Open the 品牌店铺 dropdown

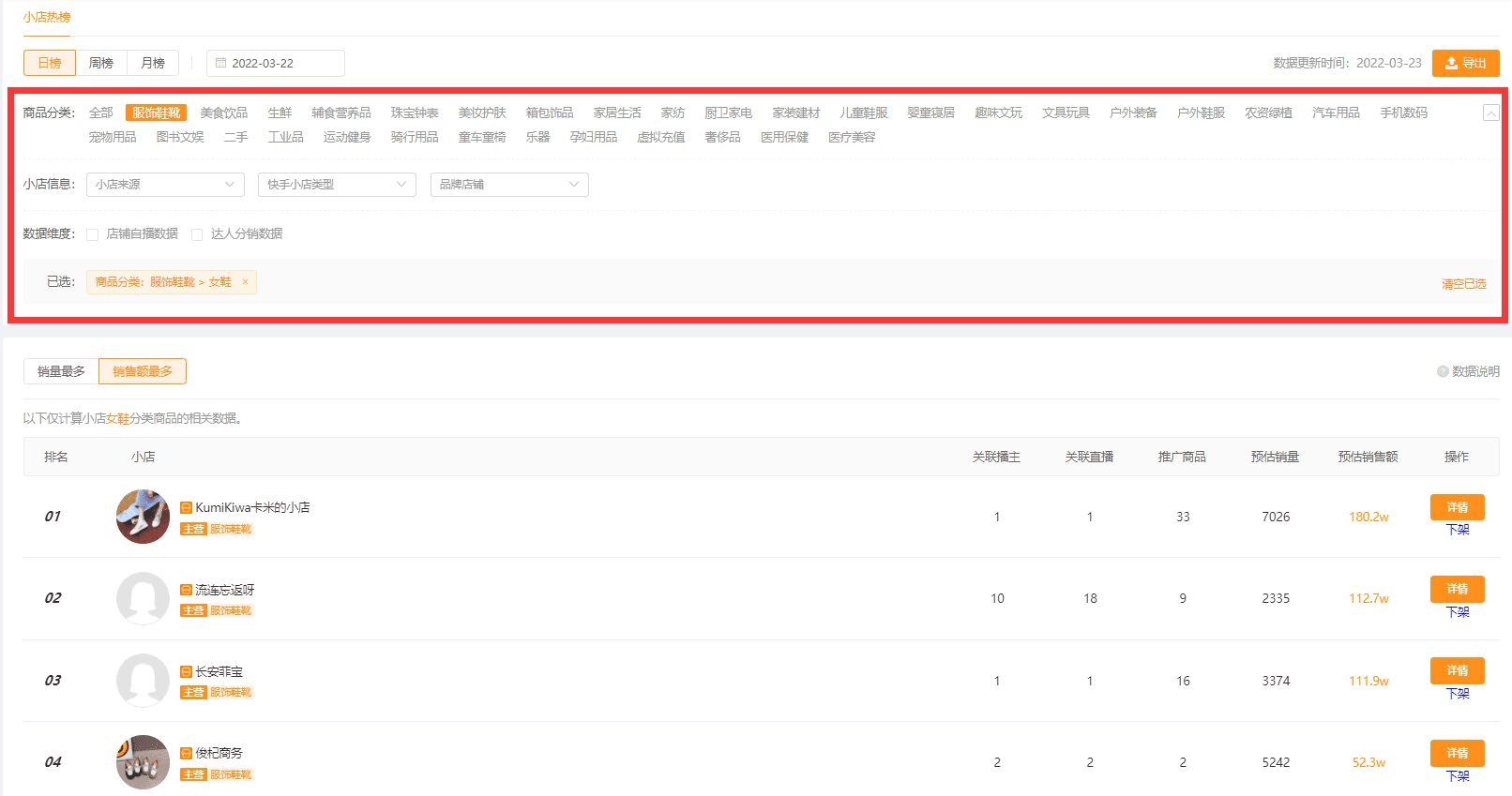pyautogui.click(x=509, y=185)
